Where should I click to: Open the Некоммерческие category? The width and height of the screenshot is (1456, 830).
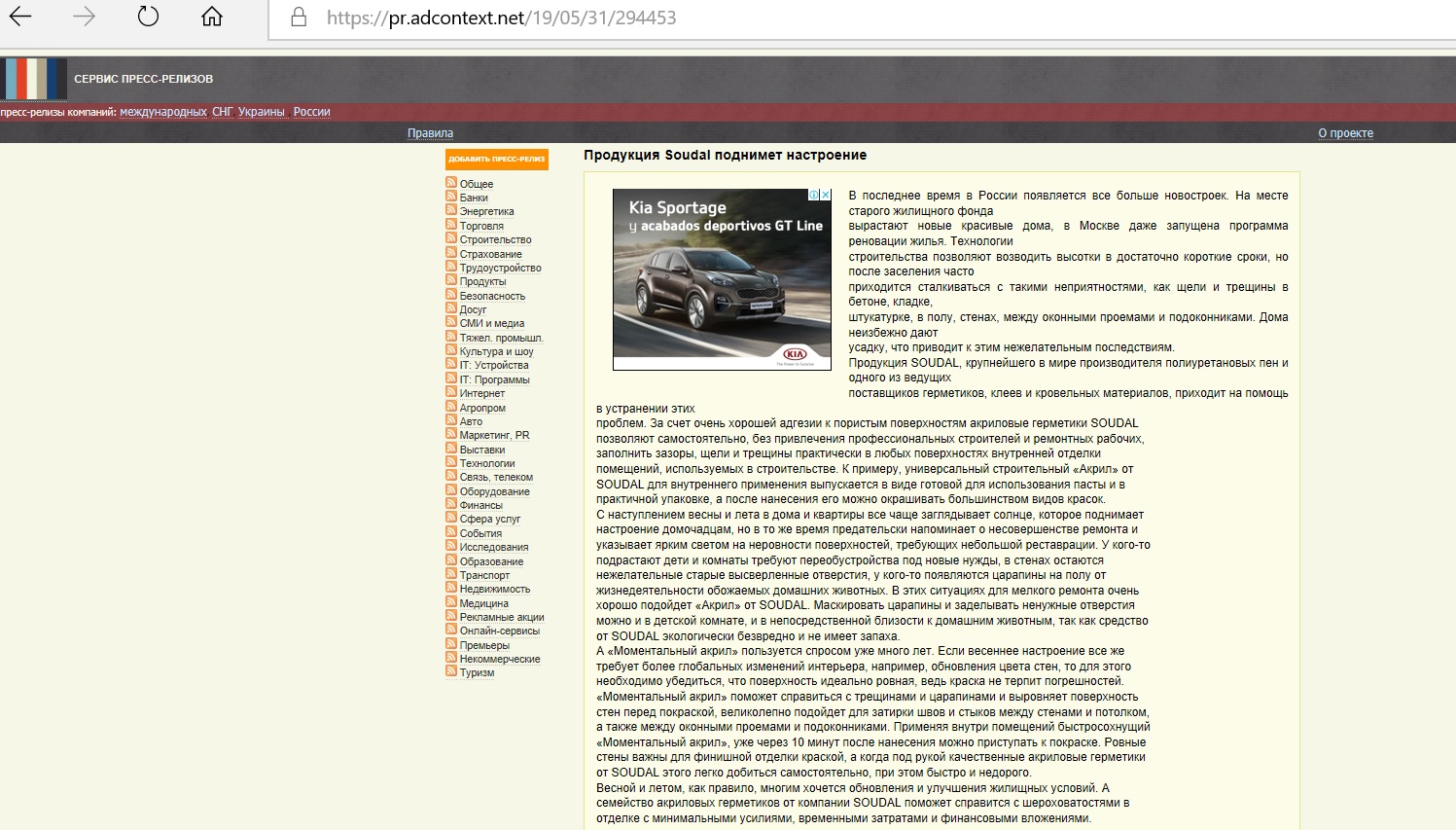point(500,660)
